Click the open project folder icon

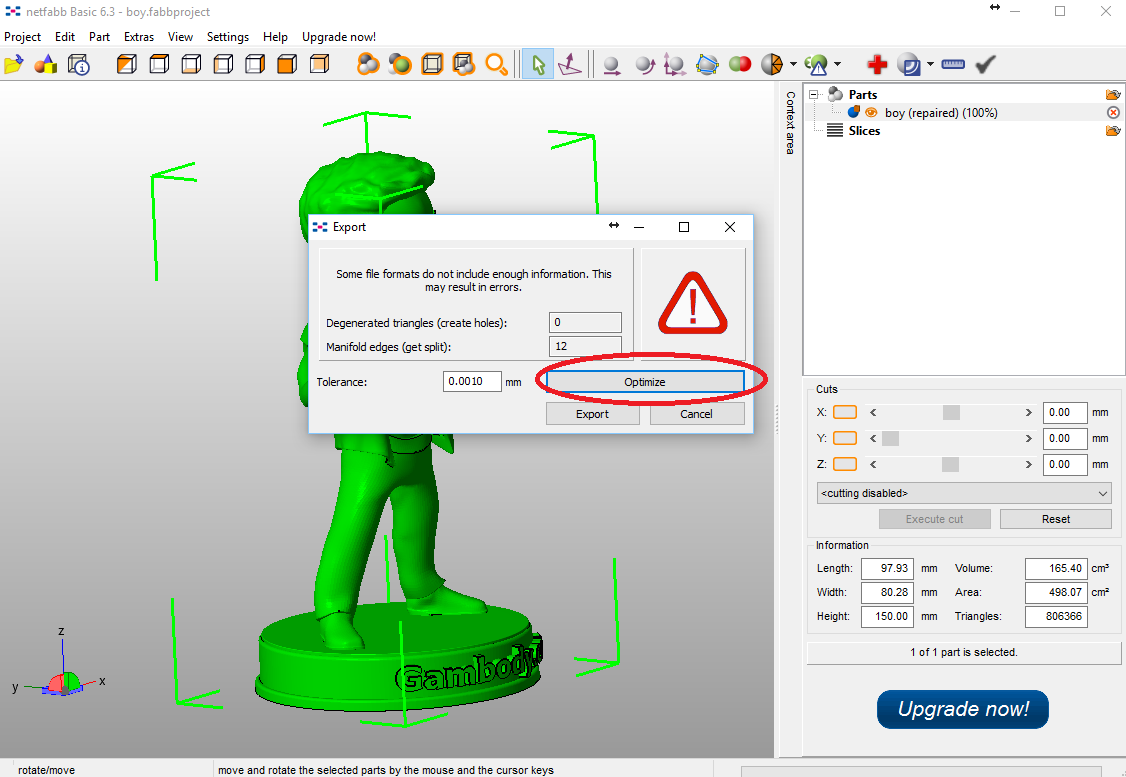coord(13,65)
